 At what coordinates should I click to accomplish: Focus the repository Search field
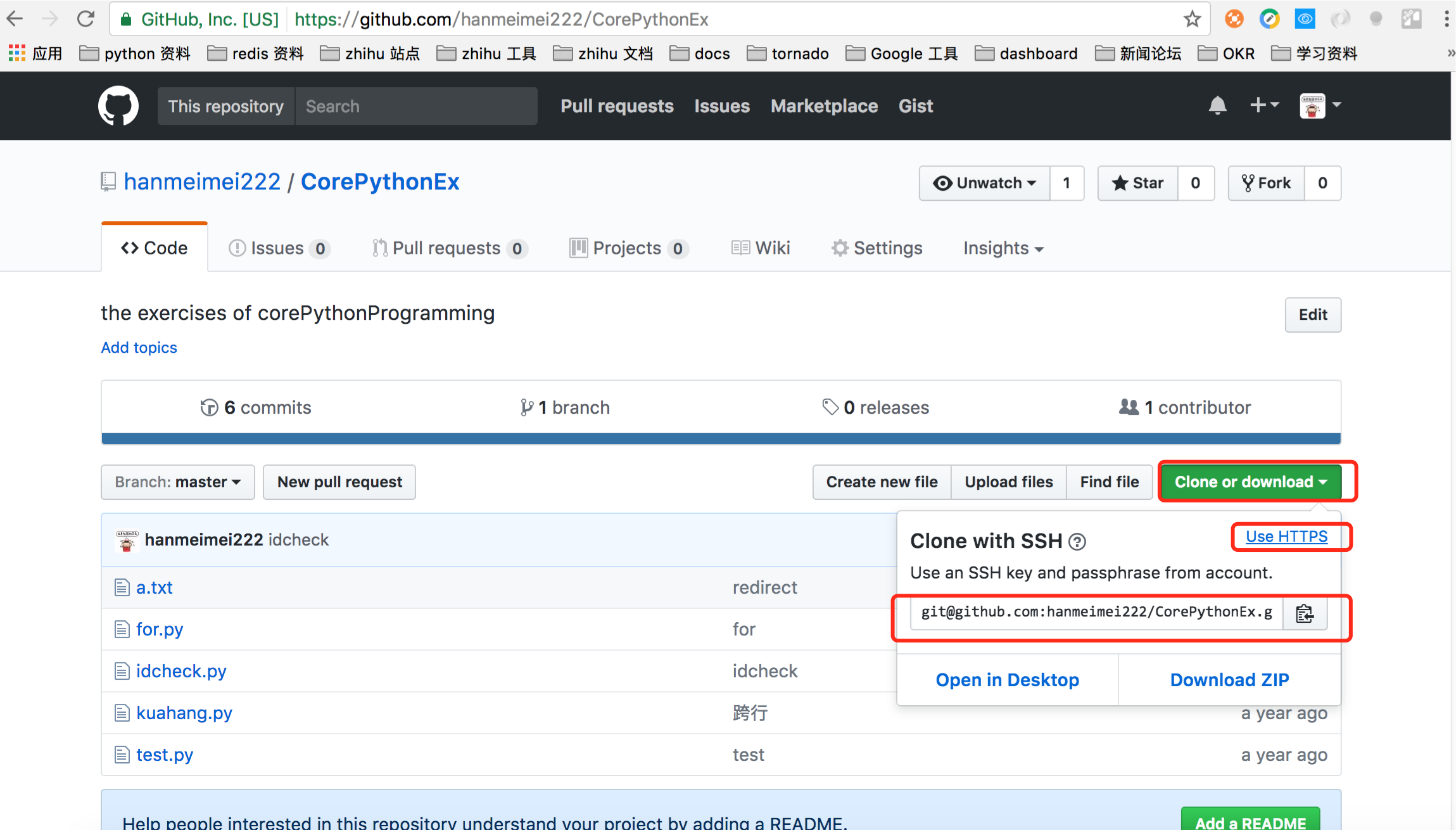coord(416,106)
